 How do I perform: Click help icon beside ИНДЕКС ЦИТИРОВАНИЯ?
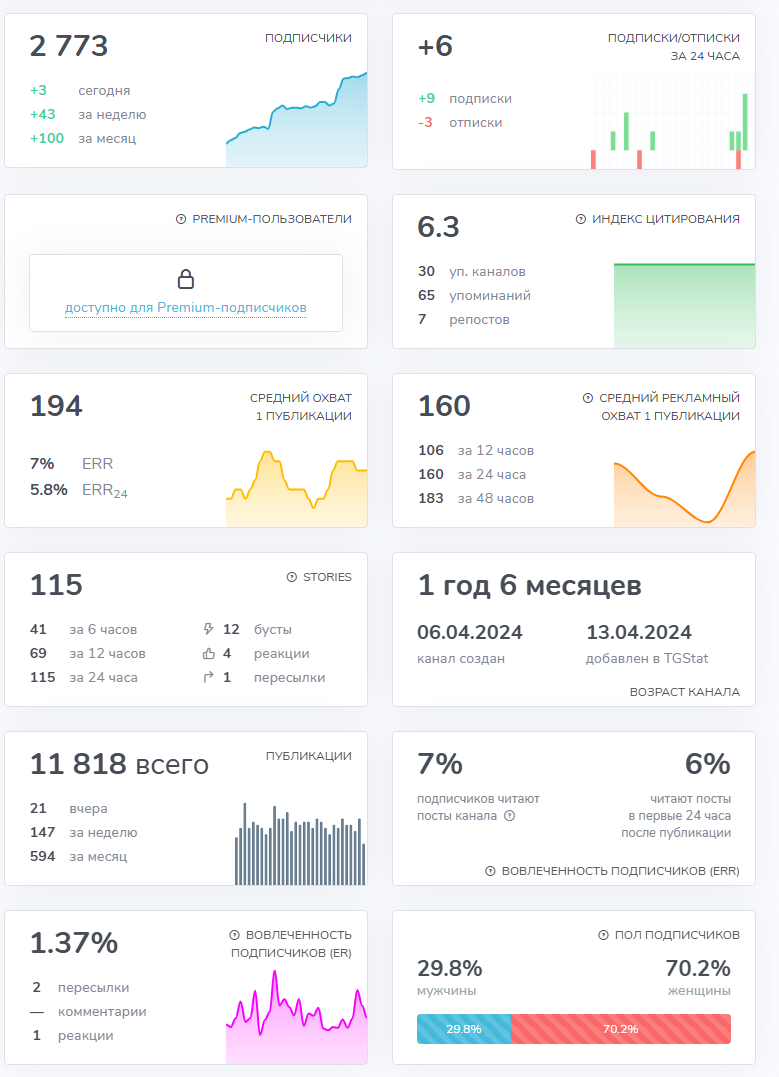coord(580,219)
